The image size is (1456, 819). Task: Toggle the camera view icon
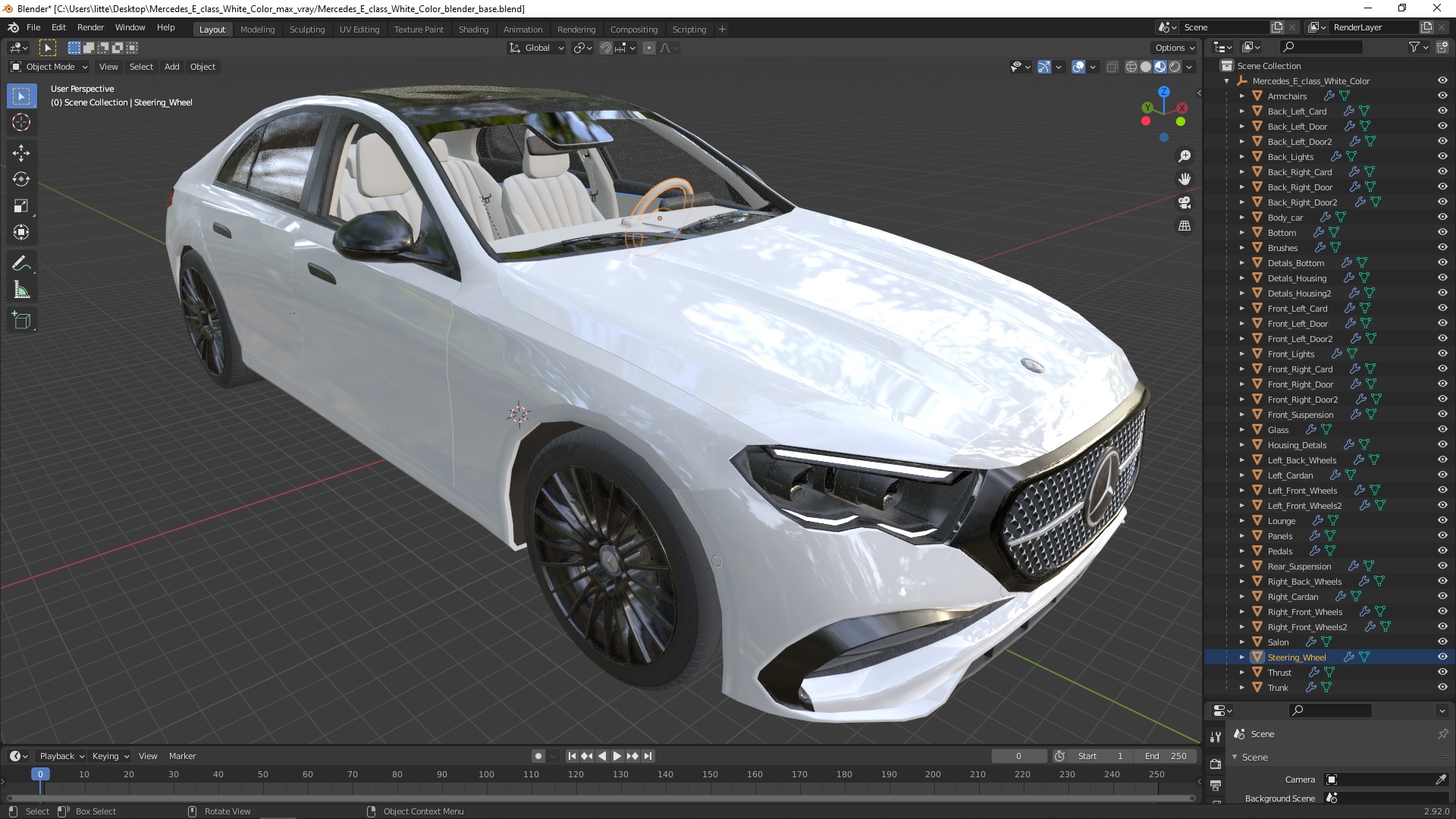[1185, 203]
